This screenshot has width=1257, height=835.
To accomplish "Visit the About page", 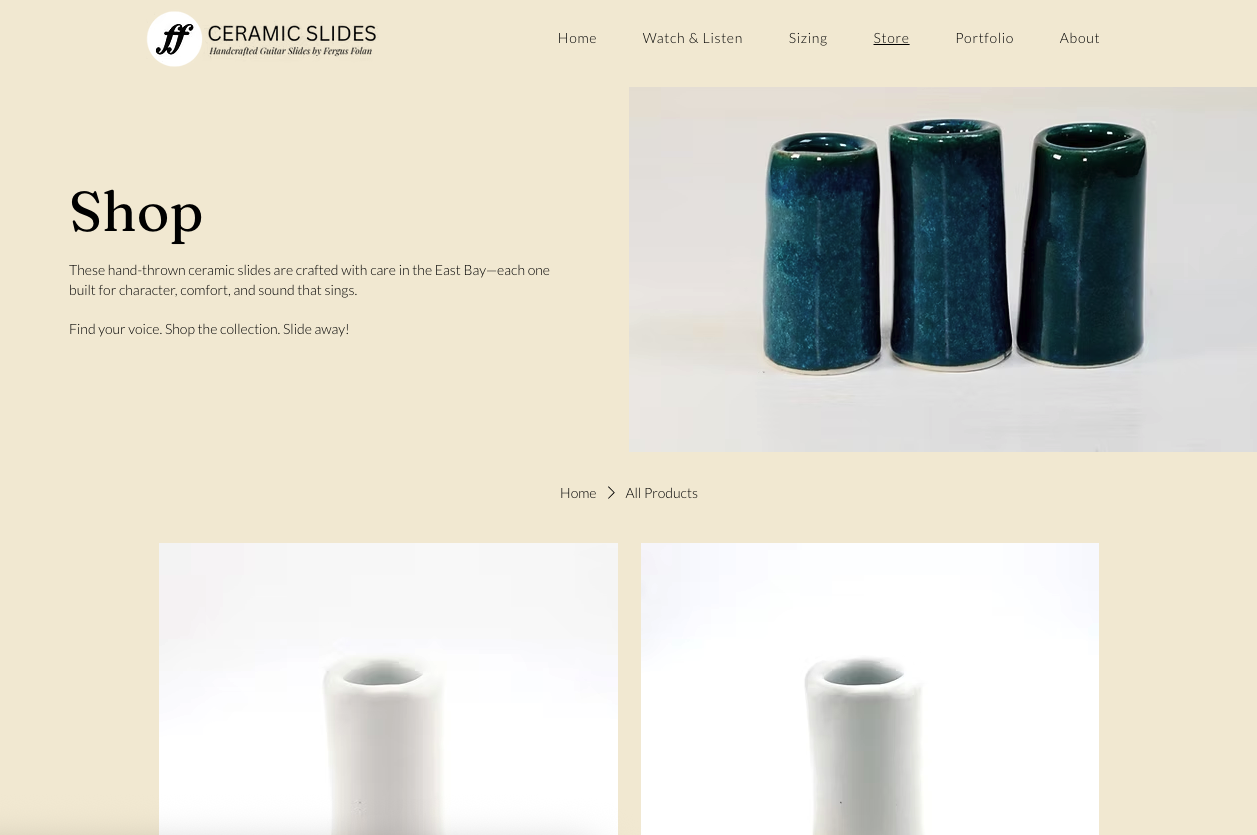I will tap(1079, 38).
